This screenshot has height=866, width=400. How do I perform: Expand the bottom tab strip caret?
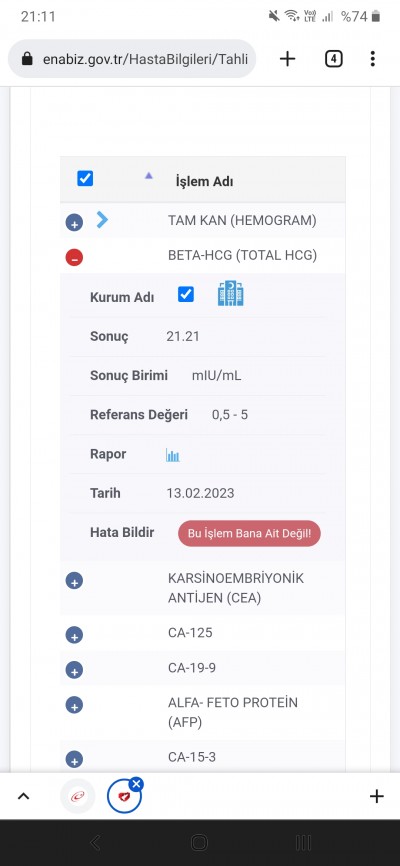point(23,796)
